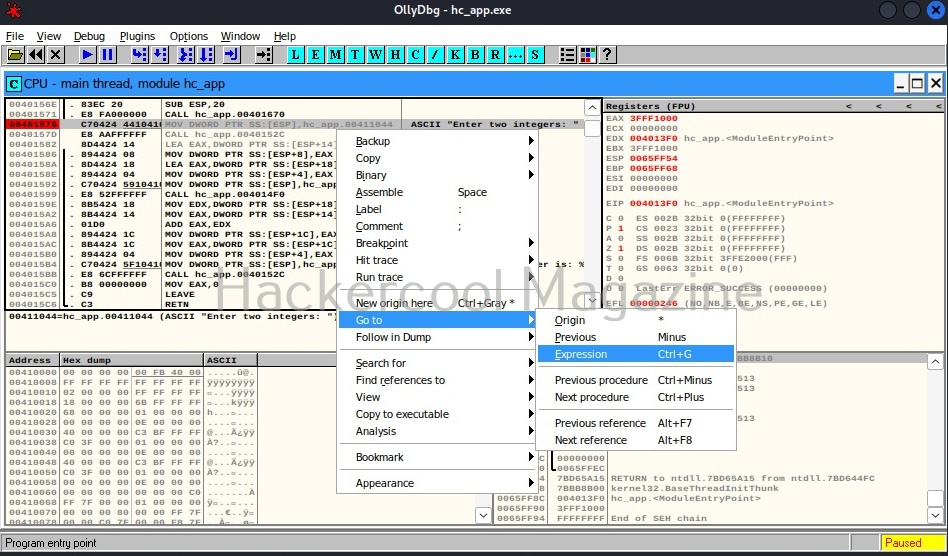Viewport: 948px width, 556px height.
Task: Expand Find references to submenu
Action: coord(437,380)
